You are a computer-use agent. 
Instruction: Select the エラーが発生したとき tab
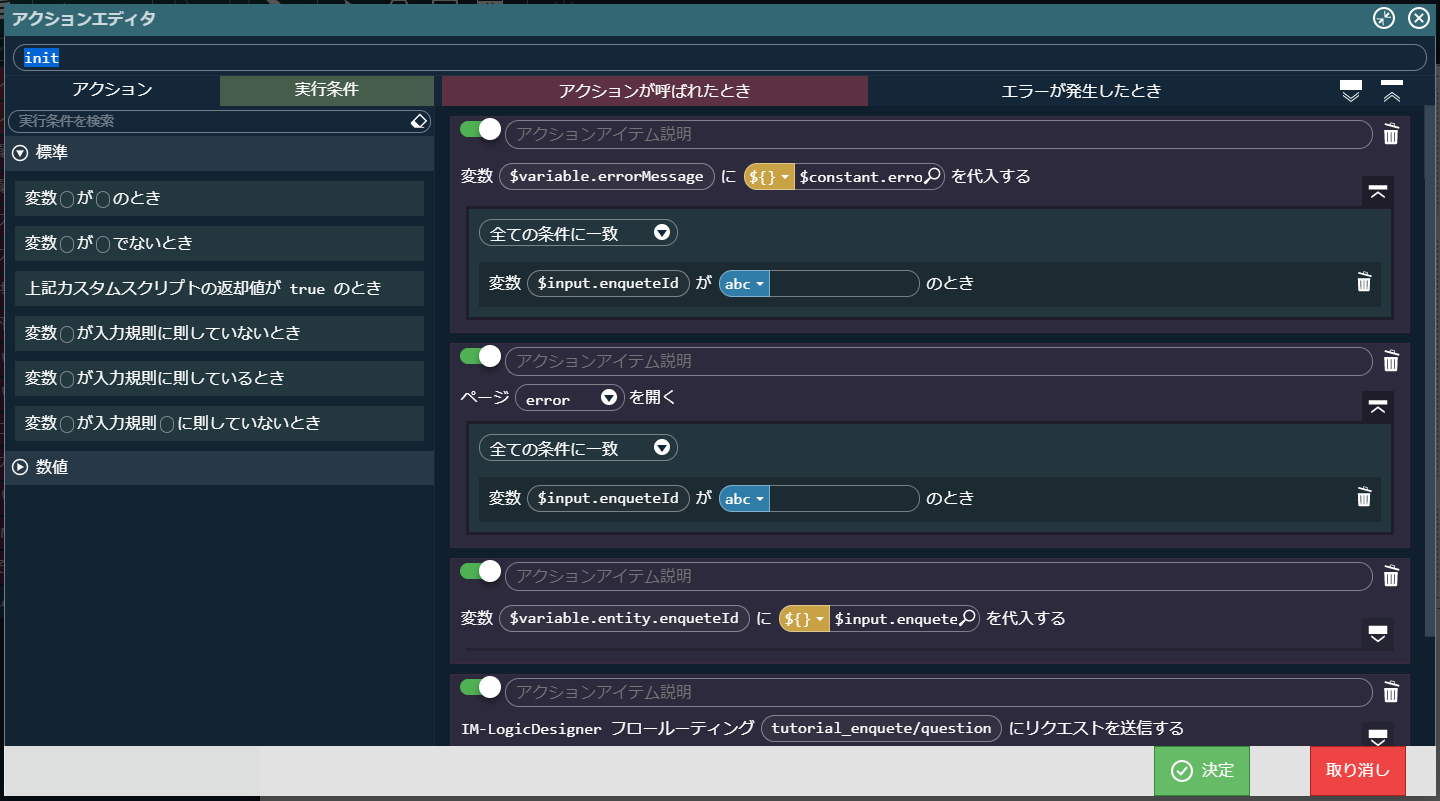click(x=1082, y=91)
